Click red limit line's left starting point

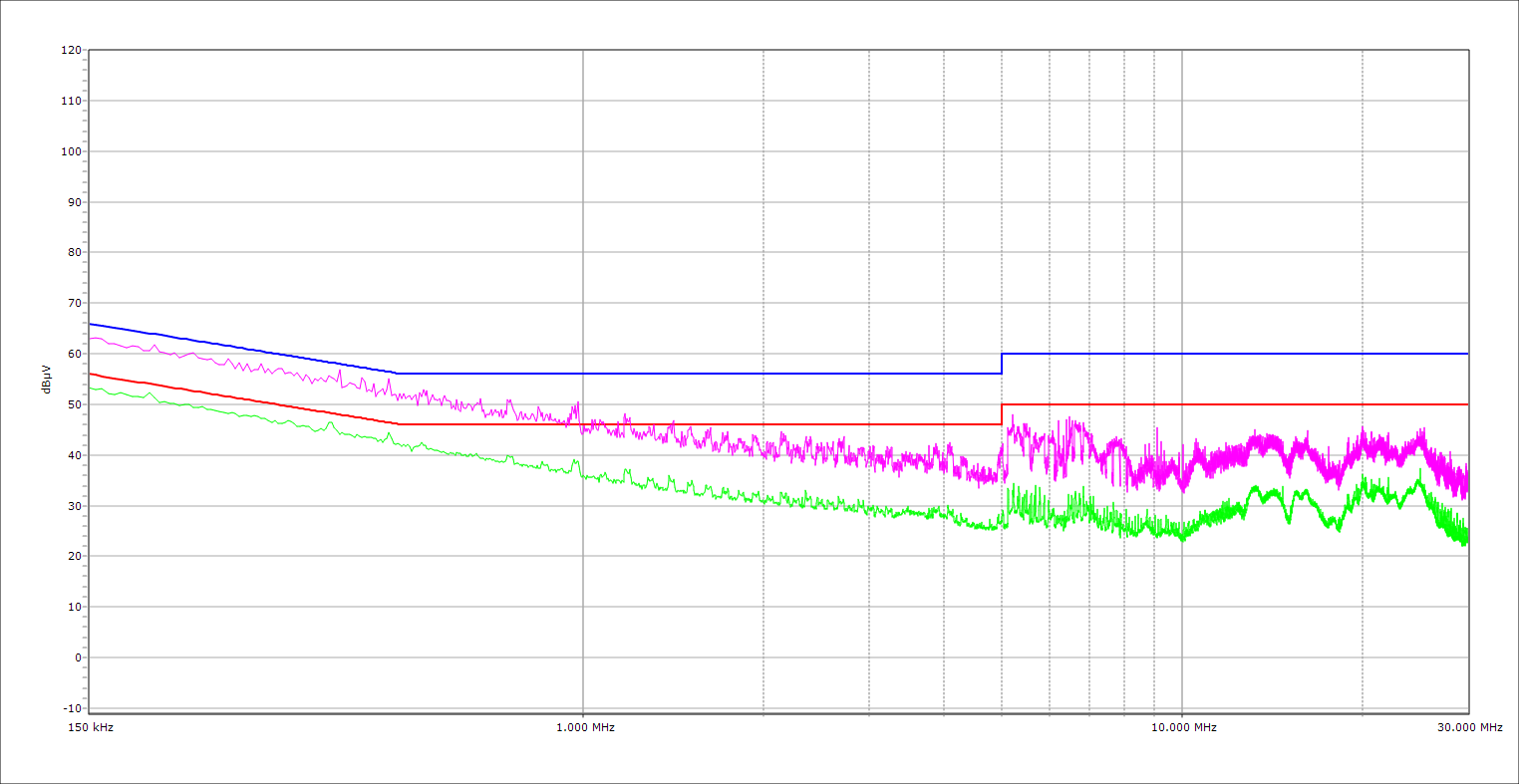point(91,374)
